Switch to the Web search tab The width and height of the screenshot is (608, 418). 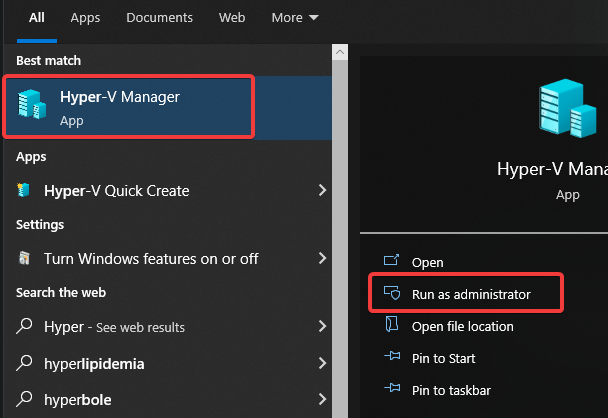click(232, 18)
